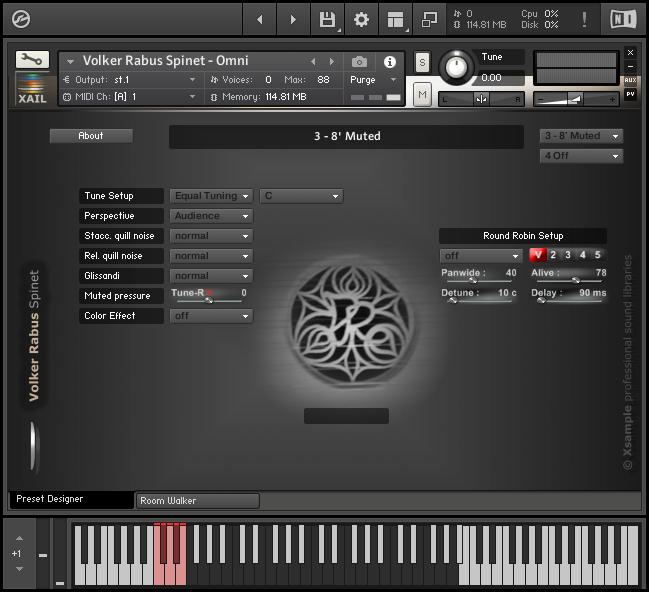Image resolution: width=649 pixels, height=592 pixels.
Task: Click the minimized view icon
Action: click(x=429, y=19)
